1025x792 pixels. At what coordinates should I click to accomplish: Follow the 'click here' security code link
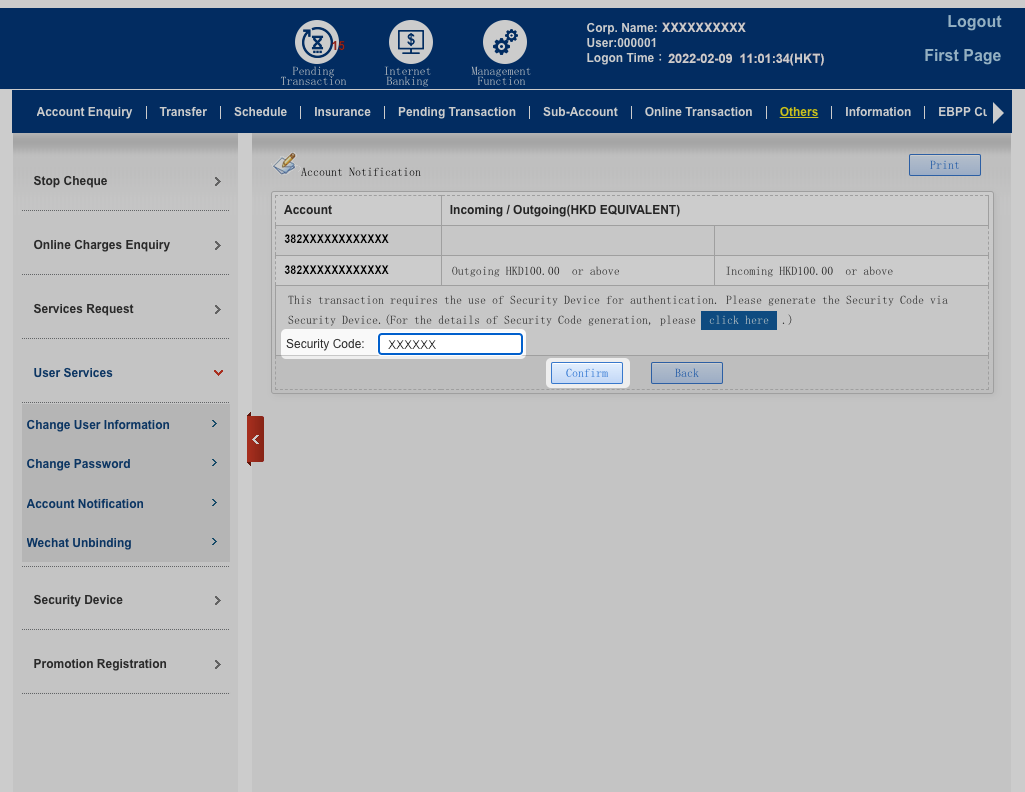click(x=738, y=320)
